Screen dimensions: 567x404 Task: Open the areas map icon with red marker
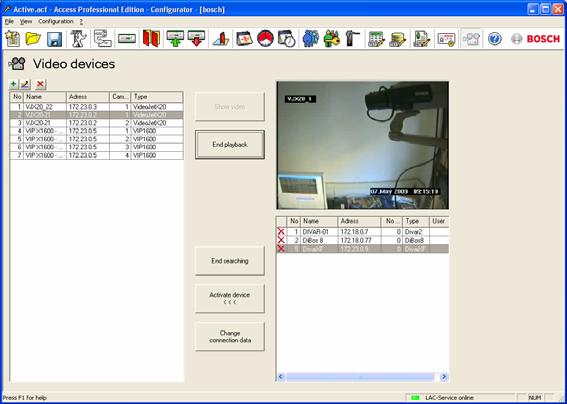221,38
